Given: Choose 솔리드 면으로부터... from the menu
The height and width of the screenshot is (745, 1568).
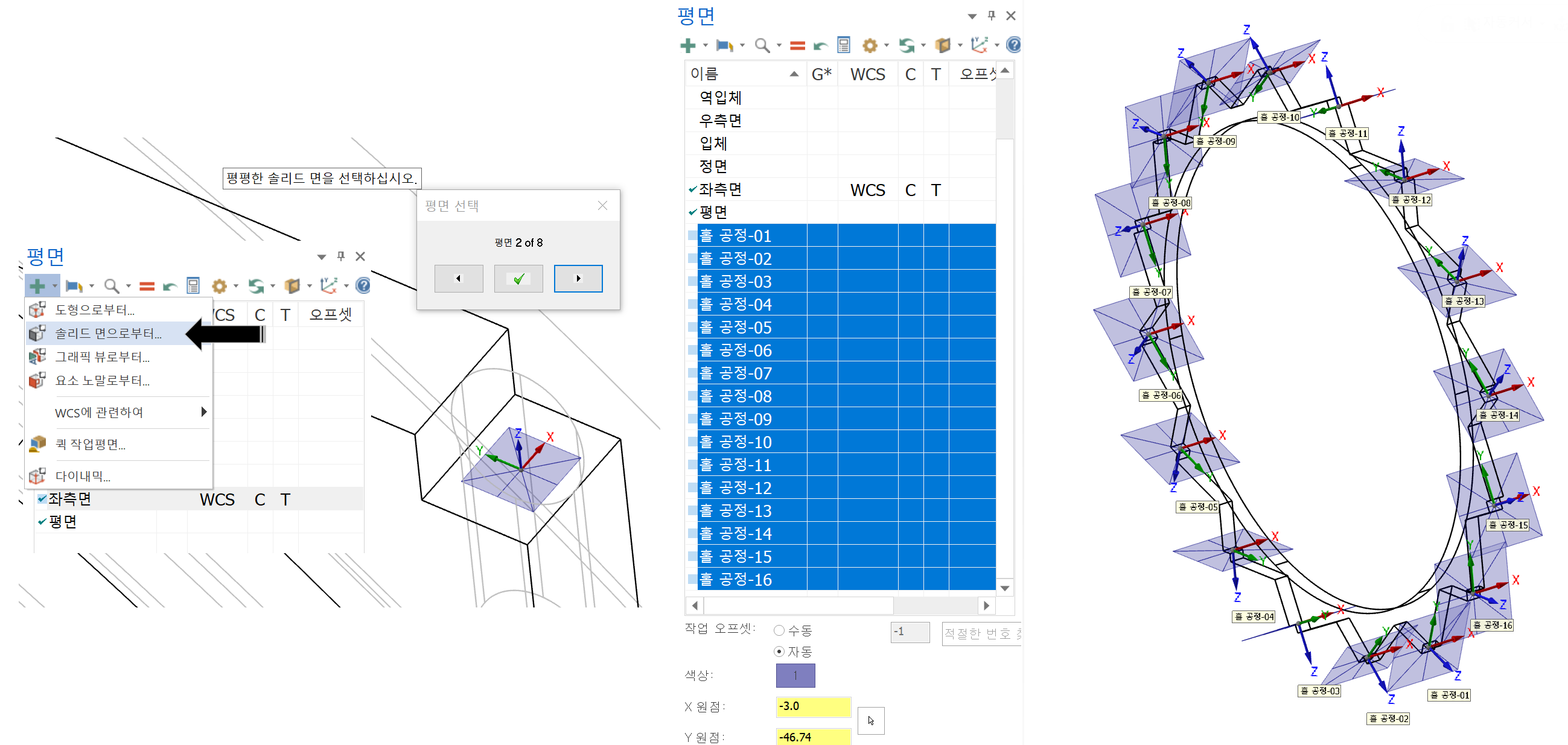Looking at the screenshot, I should click(109, 333).
